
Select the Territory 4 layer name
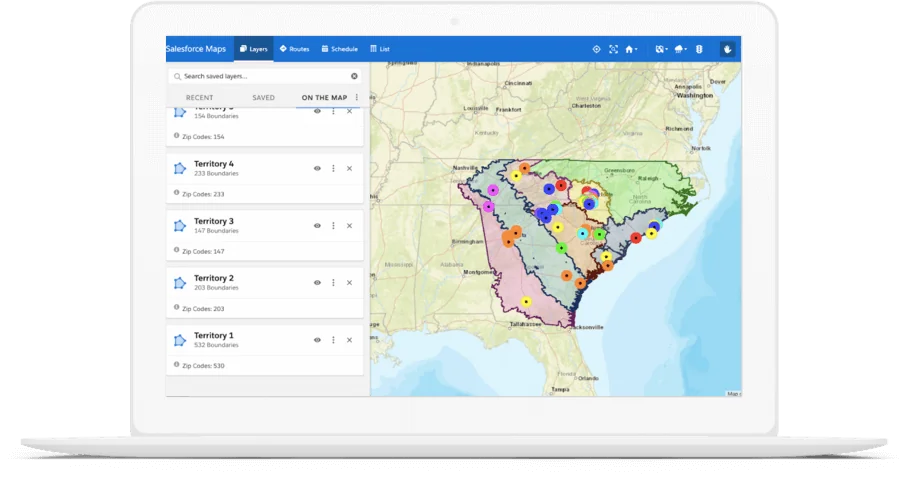coord(214,164)
